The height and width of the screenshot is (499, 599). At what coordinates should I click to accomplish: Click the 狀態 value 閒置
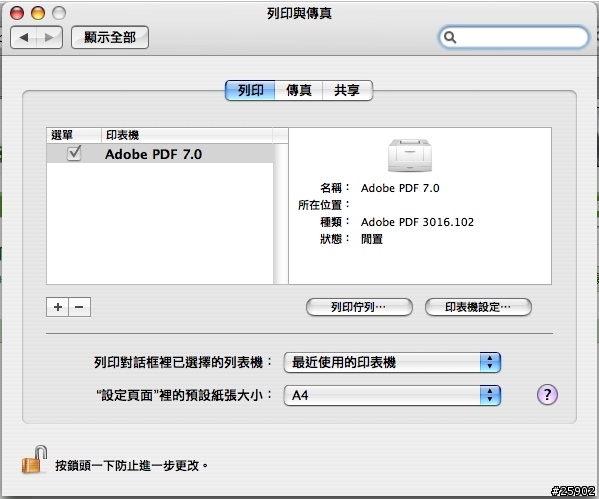372,239
